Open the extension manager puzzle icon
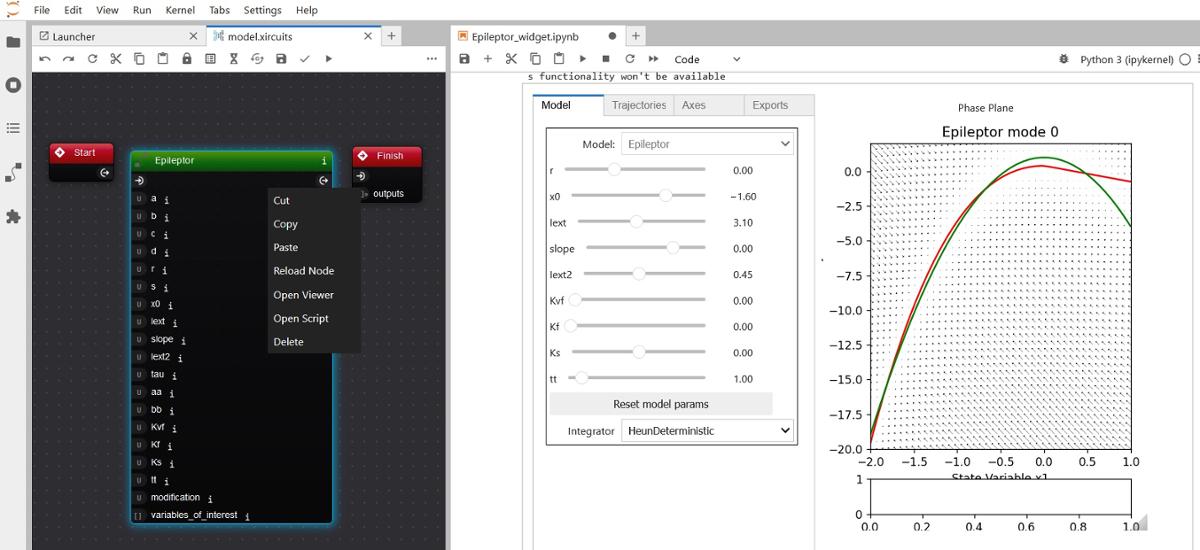This screenshot has width=1200, height=550. click(13, 216)
